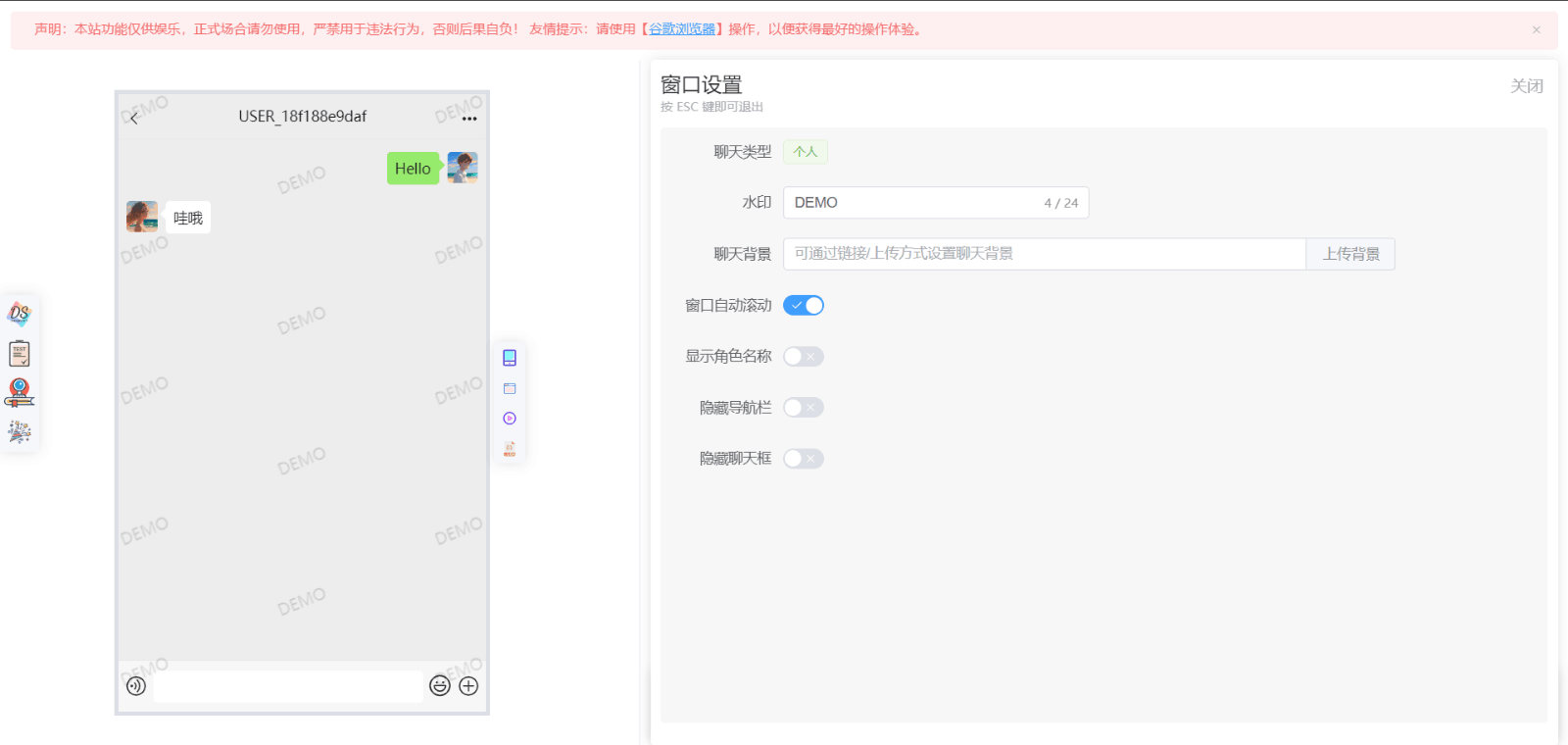Turn on the 隐藏聊天框 switch
This screenshot has height=745, width=1568.
coord(804,459)
